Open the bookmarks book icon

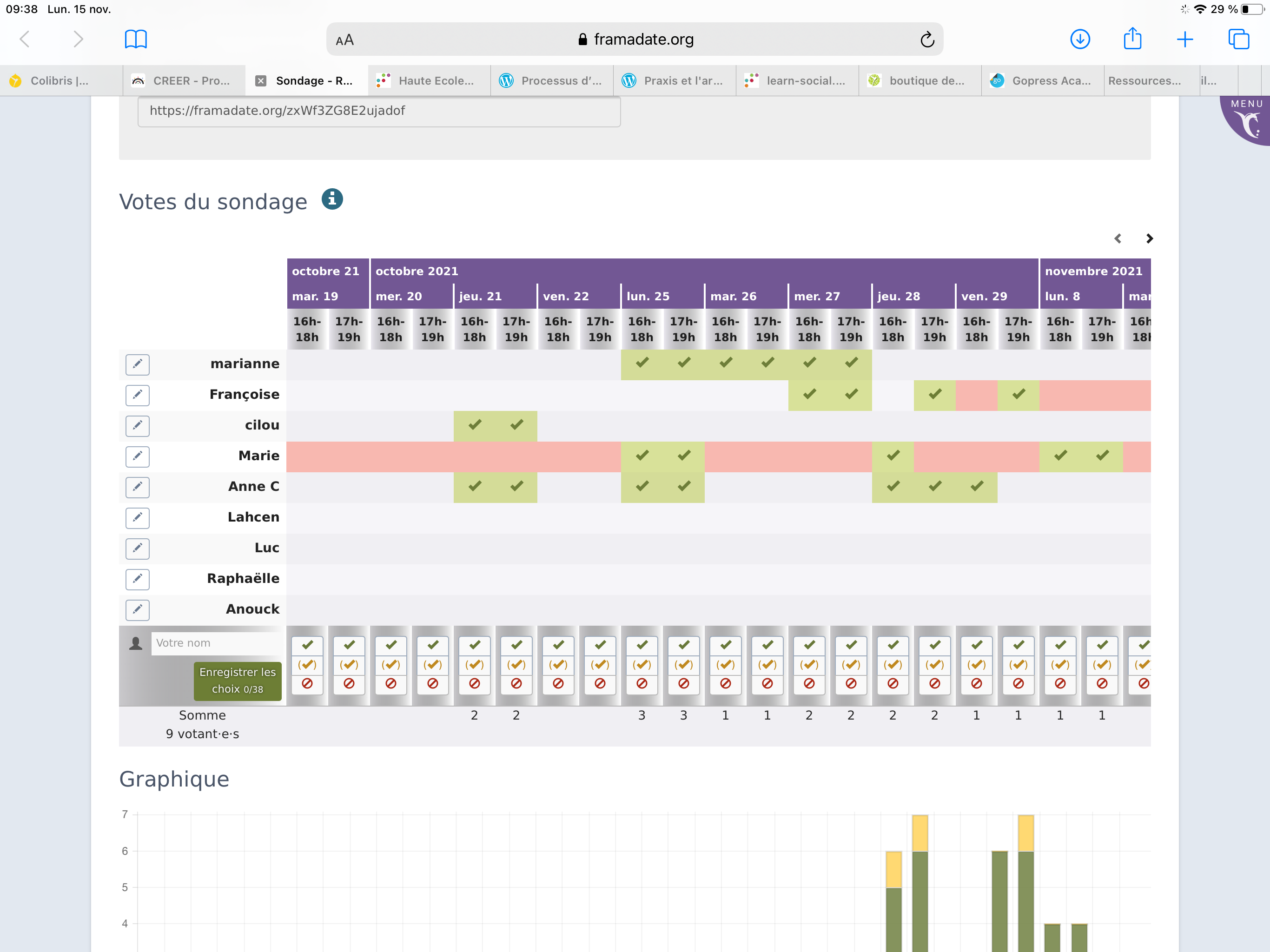pos(135,40)
